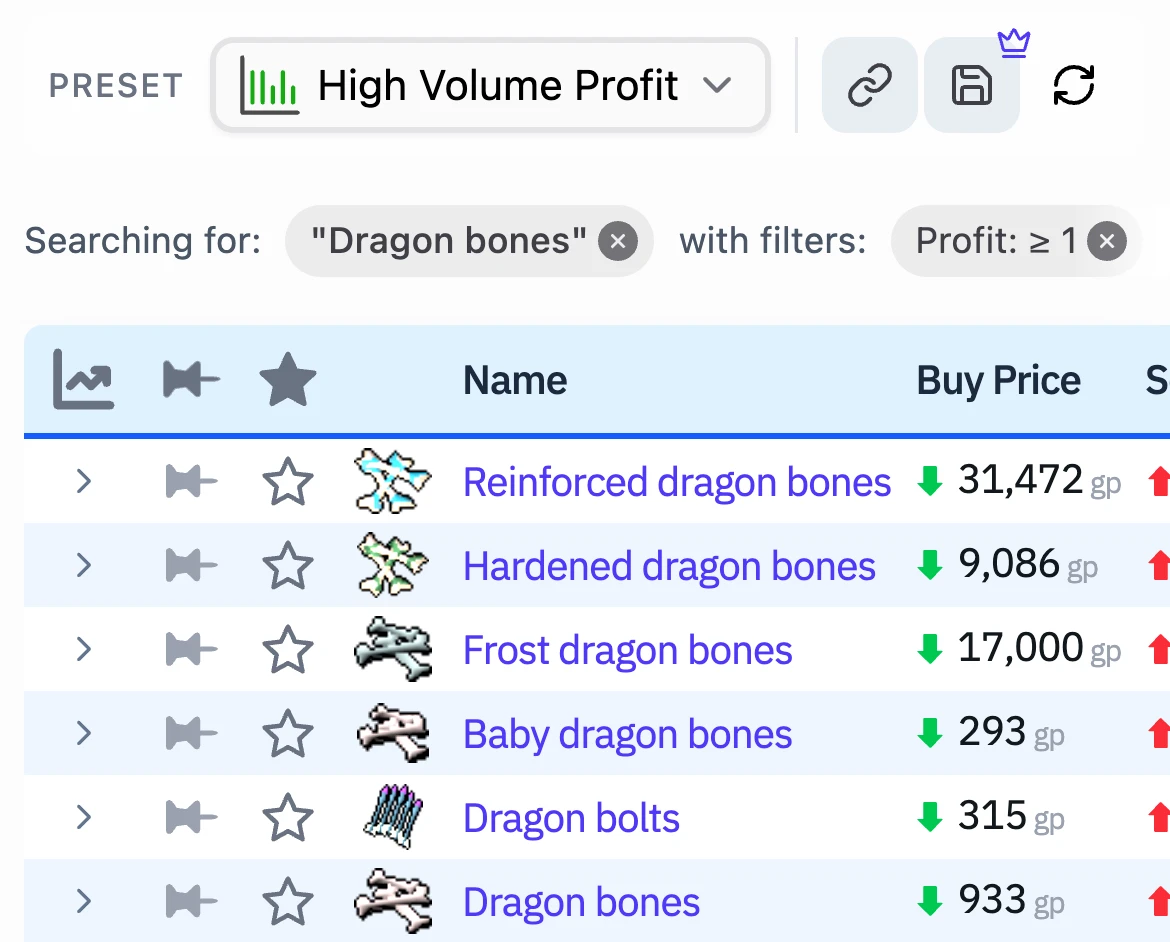Click the 315 gp buy price
1170x942 pixels.
click(x=1011, y=816)
